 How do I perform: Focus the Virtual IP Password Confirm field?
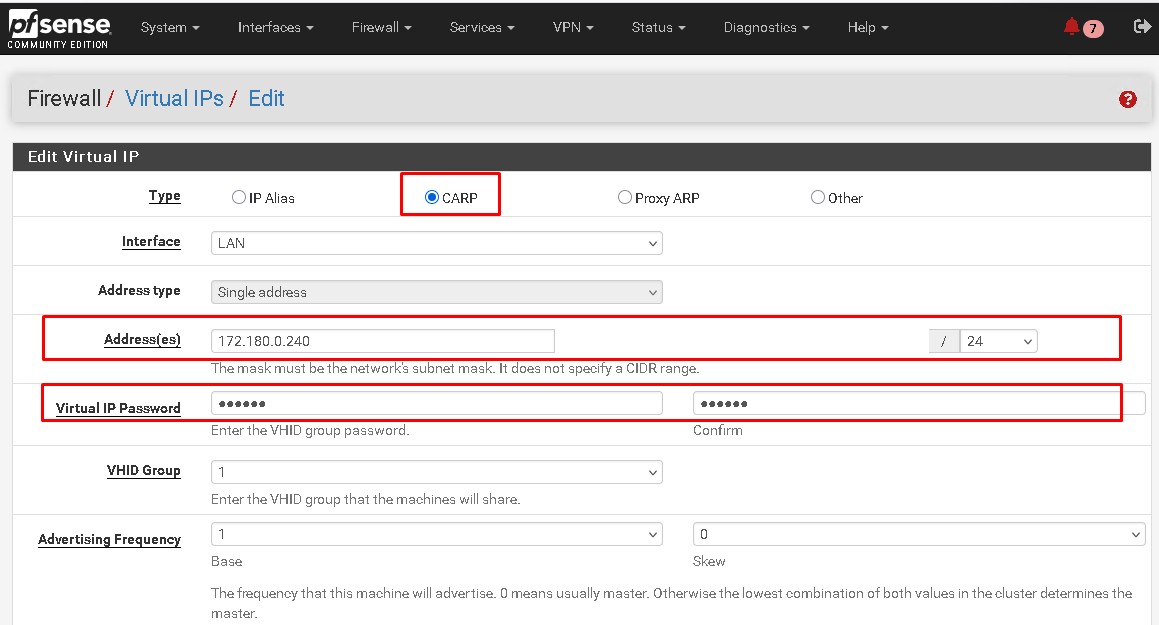[905, 403]
